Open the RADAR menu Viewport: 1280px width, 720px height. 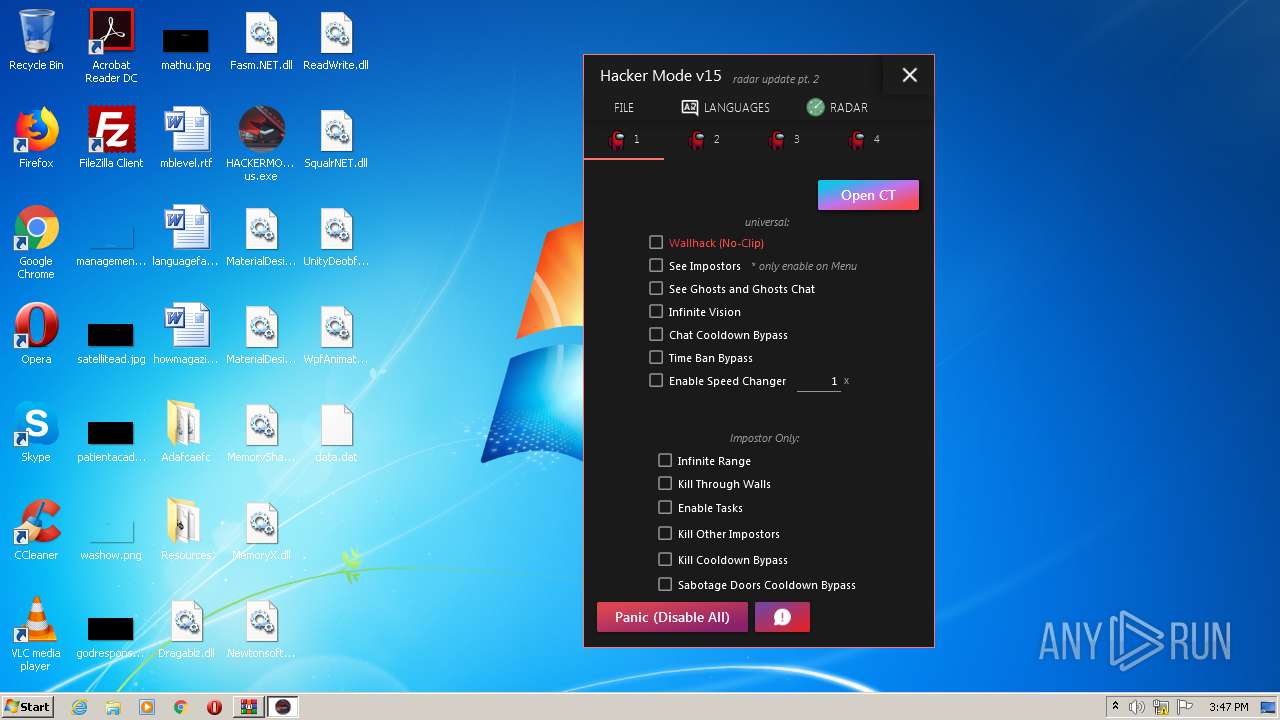point(838,107)
